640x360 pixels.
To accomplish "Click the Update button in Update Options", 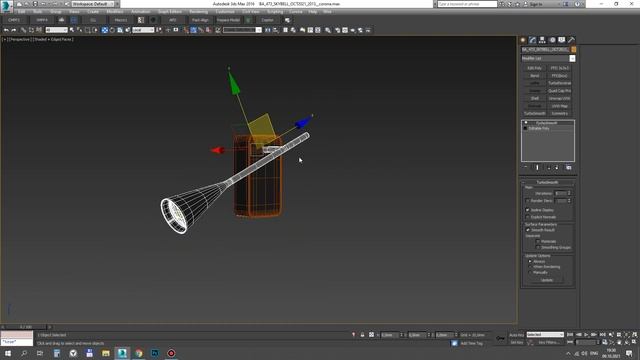I will 547,280.
